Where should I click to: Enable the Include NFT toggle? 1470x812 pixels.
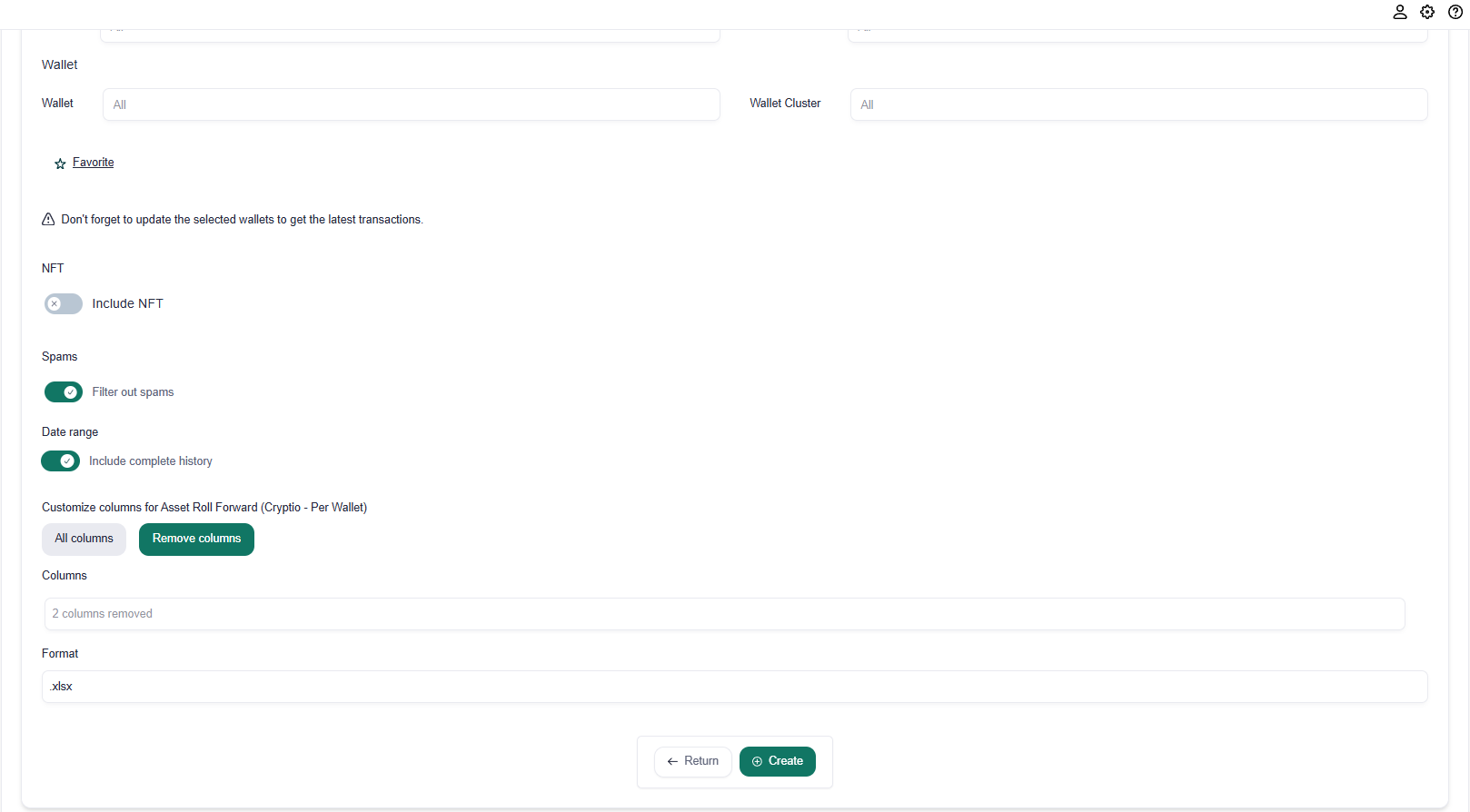pyautogui.click(x=63, y=304)
